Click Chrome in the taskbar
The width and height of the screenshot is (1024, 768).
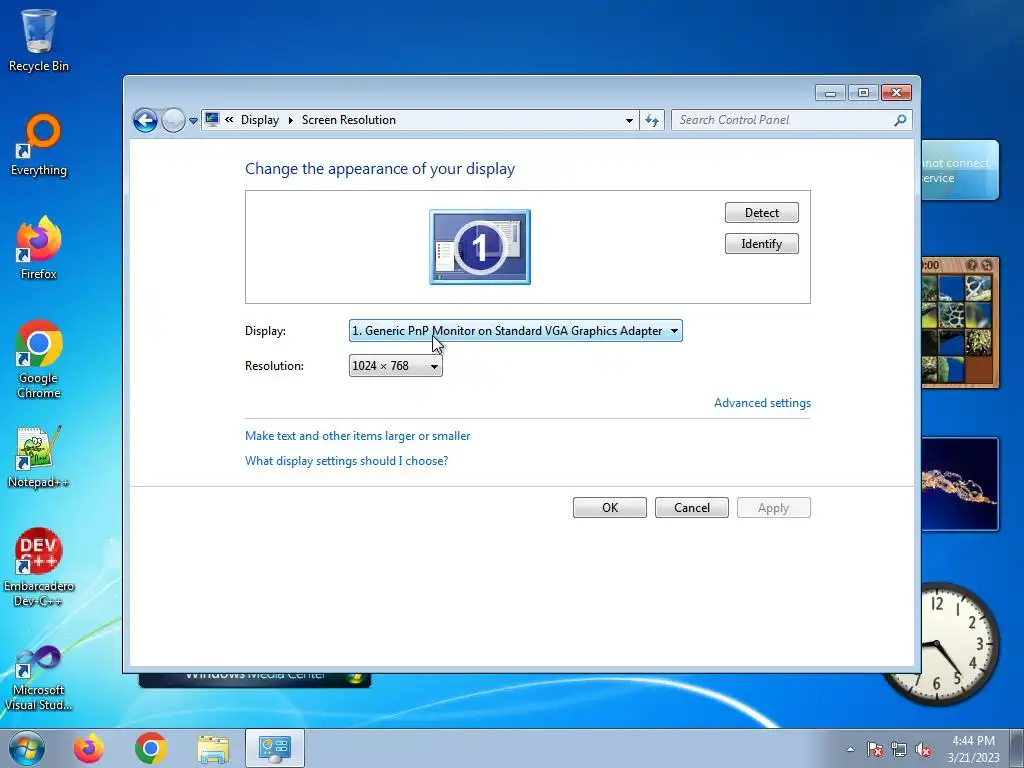click(x=151, y=748)
